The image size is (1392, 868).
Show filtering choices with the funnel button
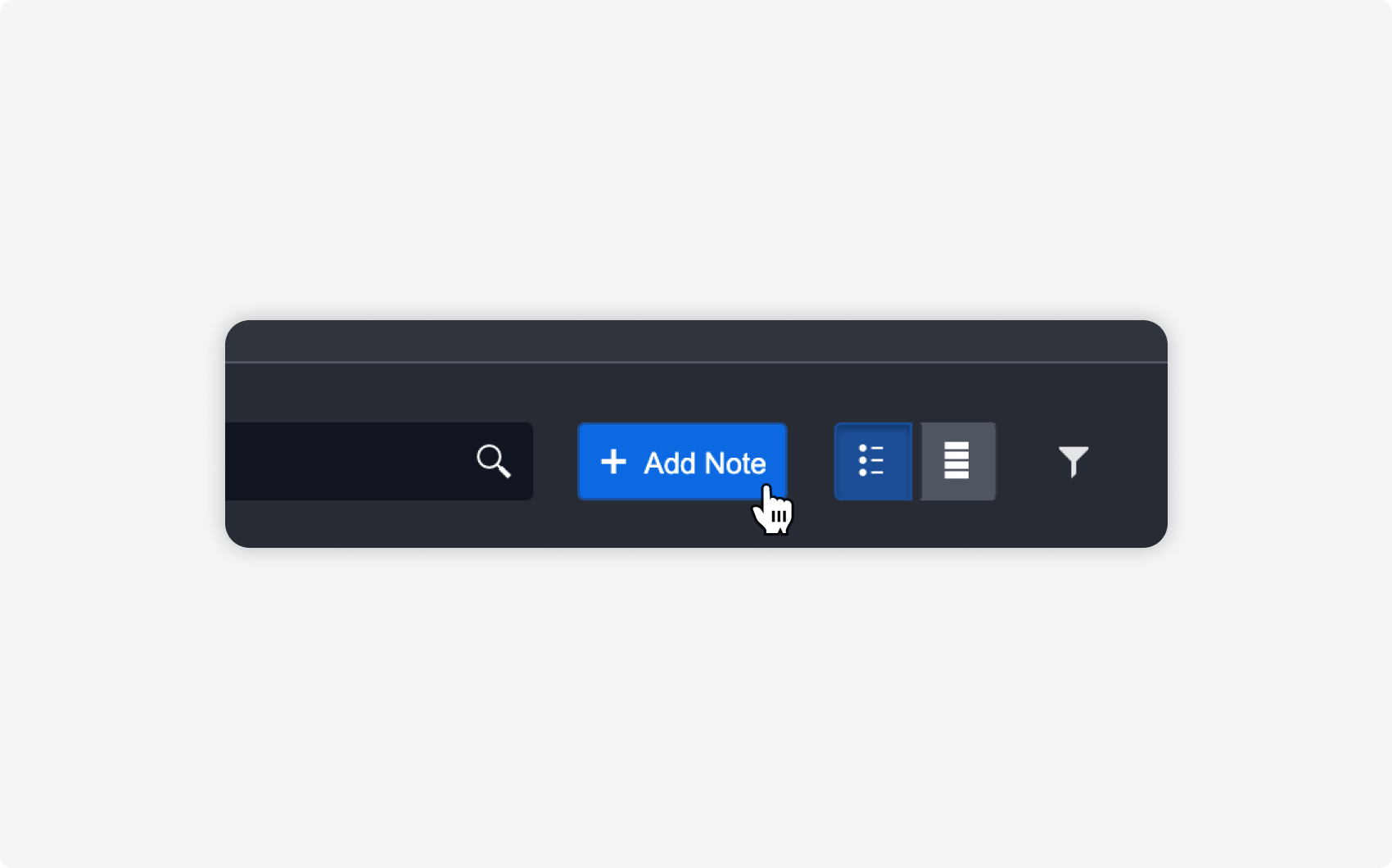coord(1073,462)
